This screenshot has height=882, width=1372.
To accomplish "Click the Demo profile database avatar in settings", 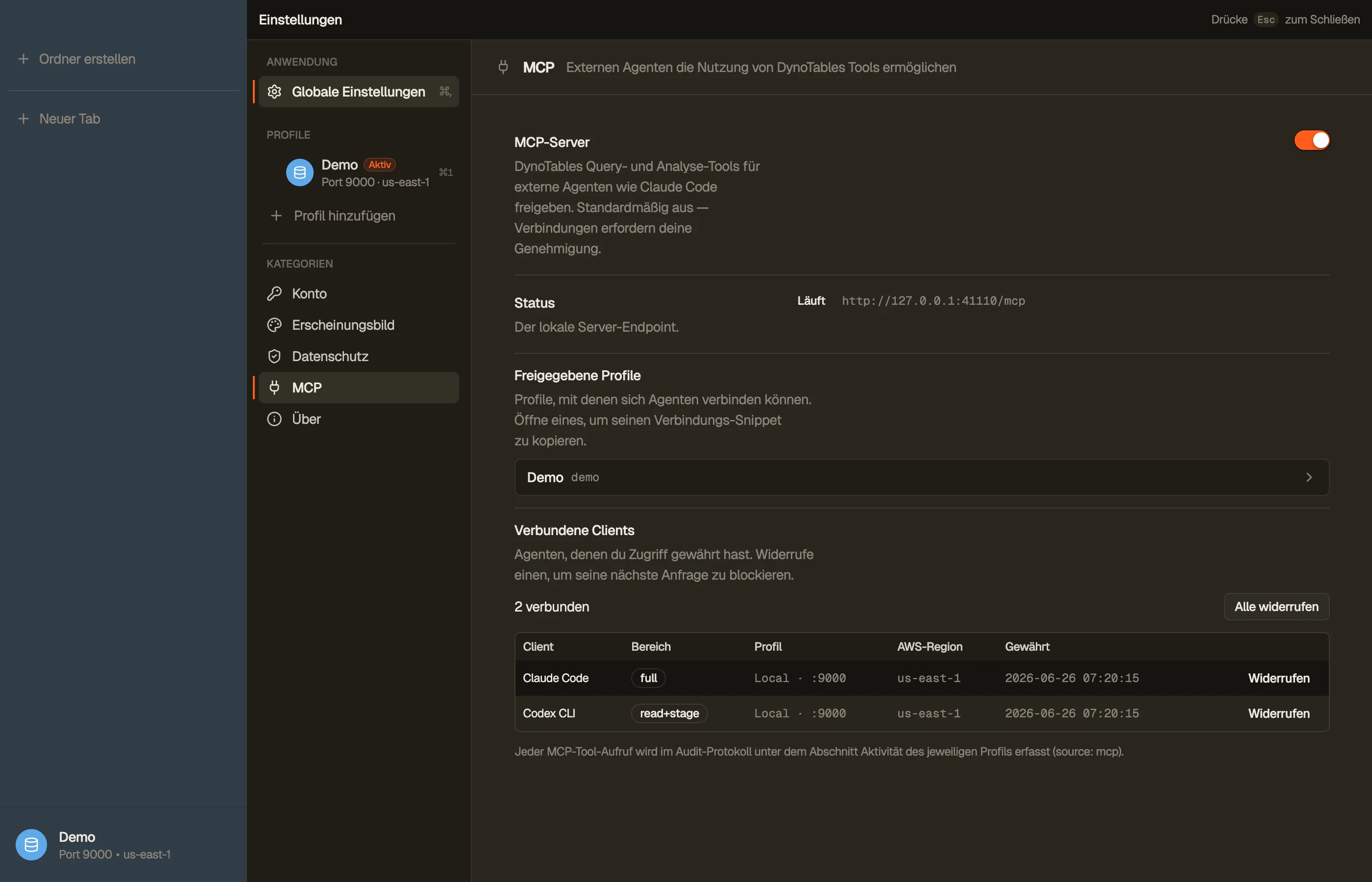I will click(x=299, y=172).
